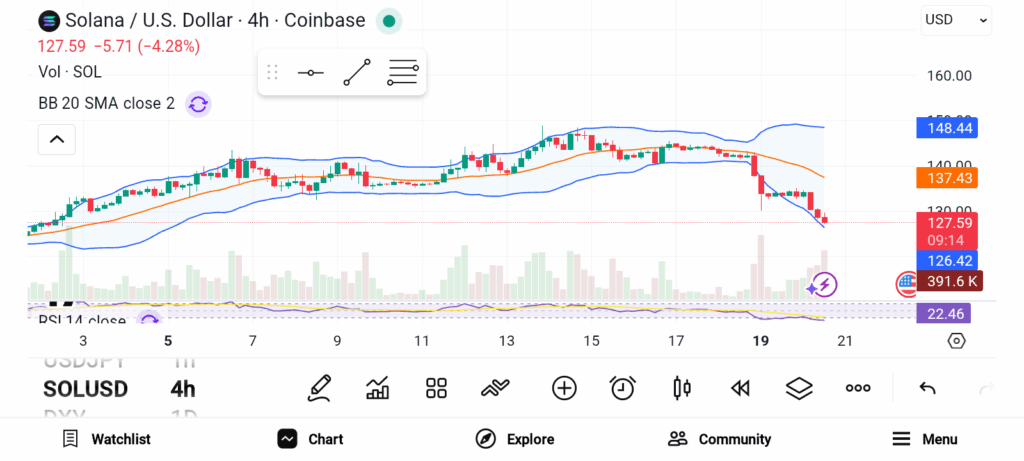Open the SOLUSD symbol search
Image resolution: width=1024 pixels, height=461 pixels.
point(85,389)
